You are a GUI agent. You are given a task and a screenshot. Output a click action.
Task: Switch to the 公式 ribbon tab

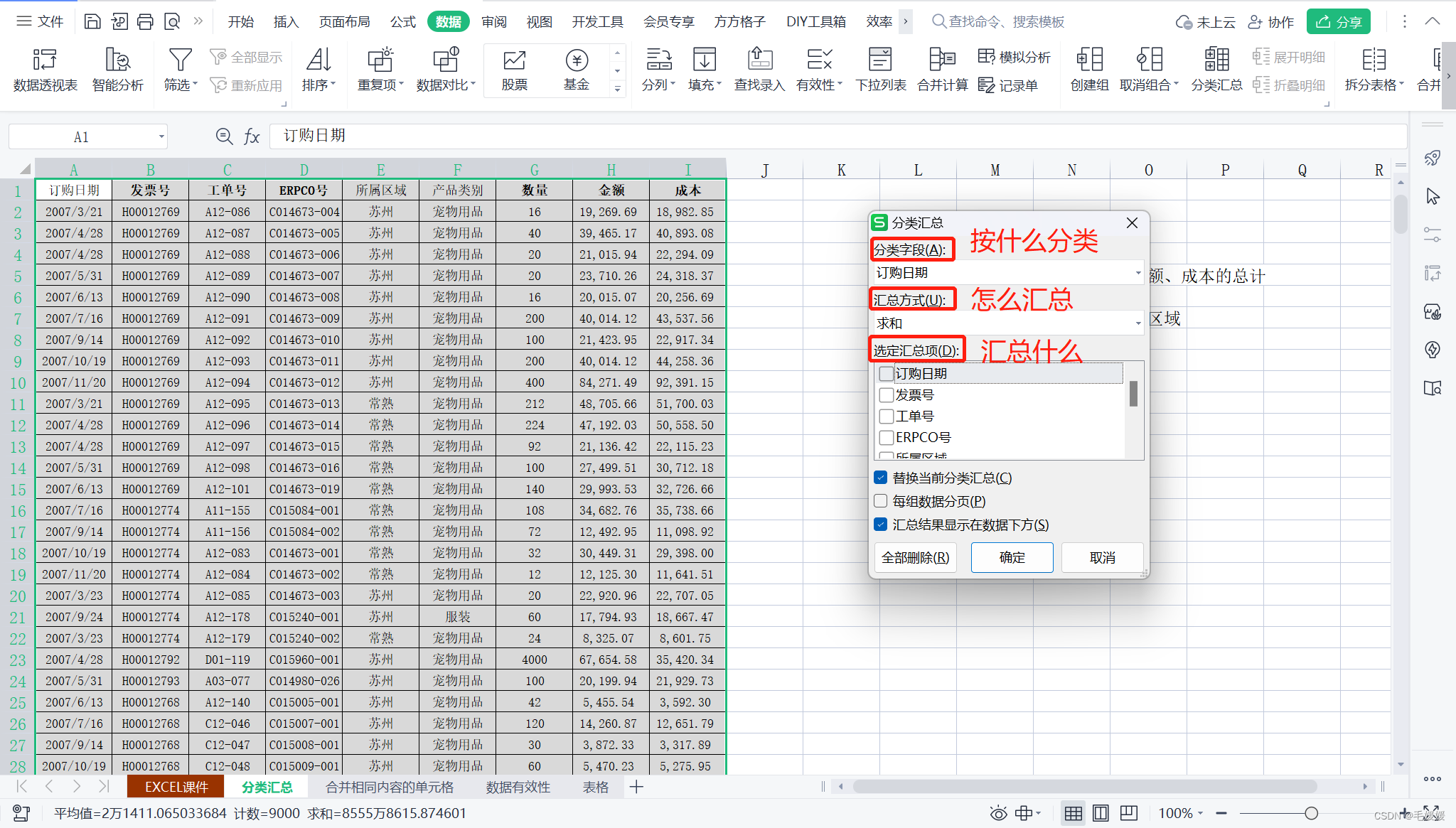402,21
